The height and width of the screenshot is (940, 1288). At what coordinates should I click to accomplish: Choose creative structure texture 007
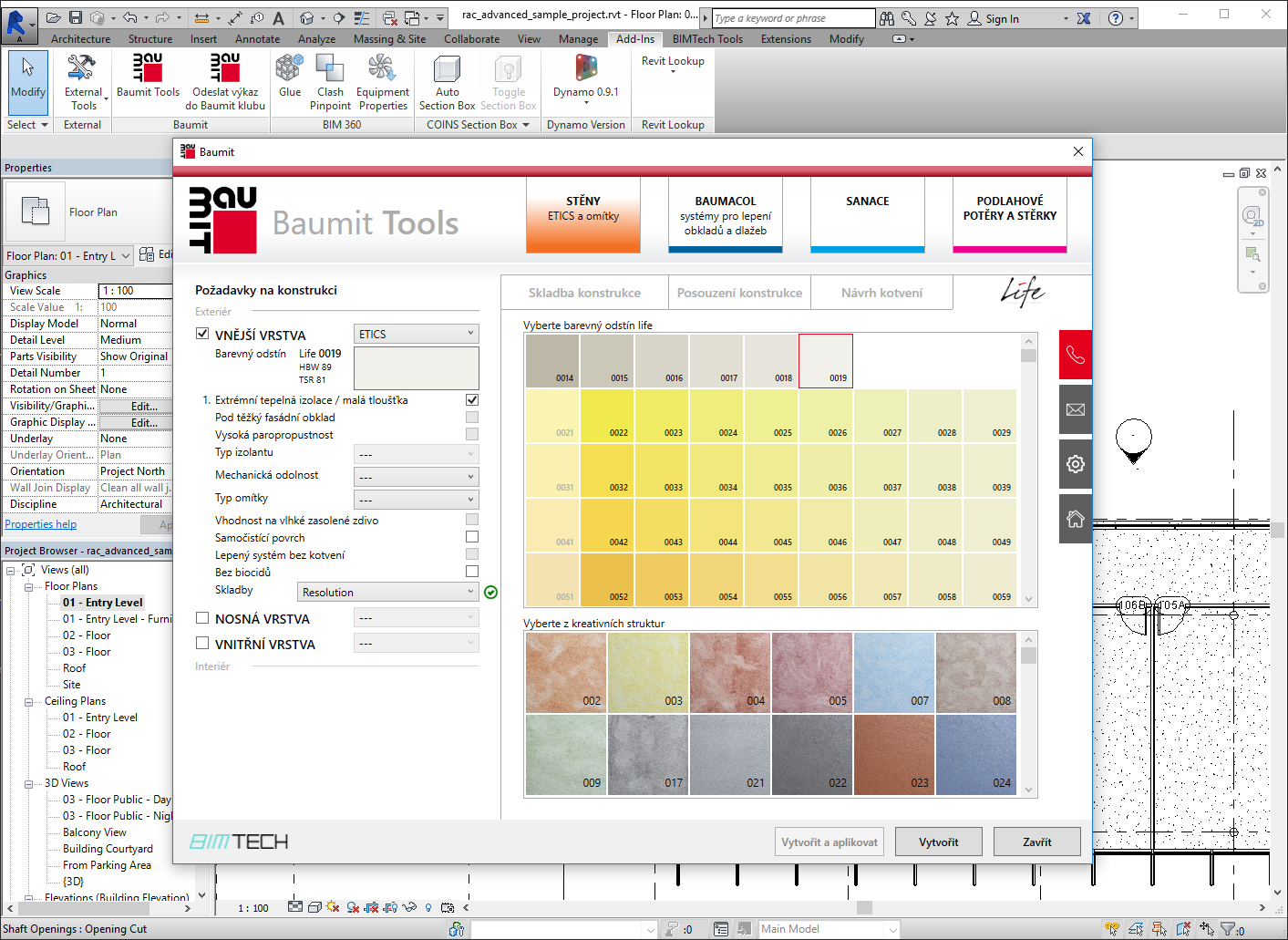coord(894,673)
